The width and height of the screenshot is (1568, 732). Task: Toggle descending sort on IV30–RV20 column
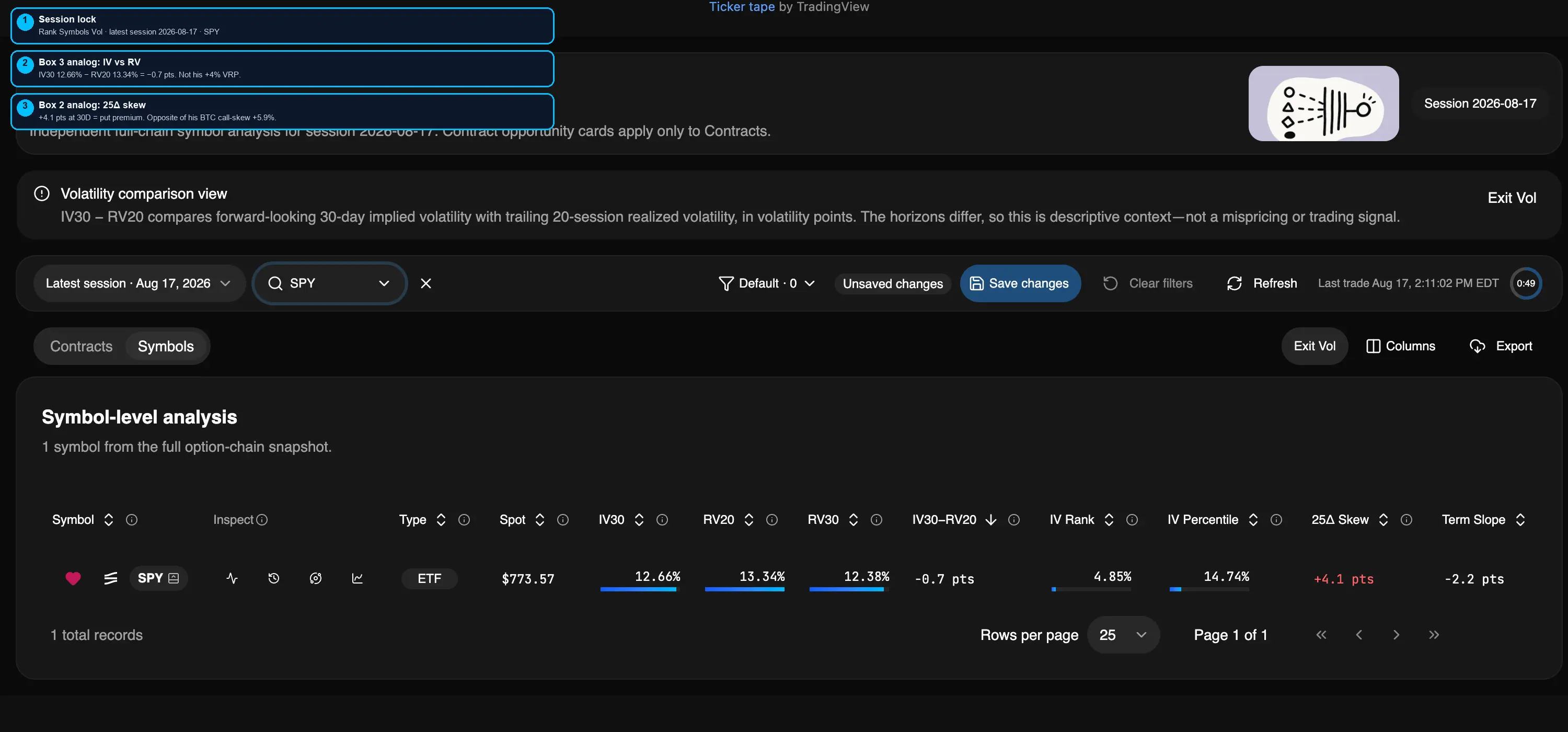point(991,520)
